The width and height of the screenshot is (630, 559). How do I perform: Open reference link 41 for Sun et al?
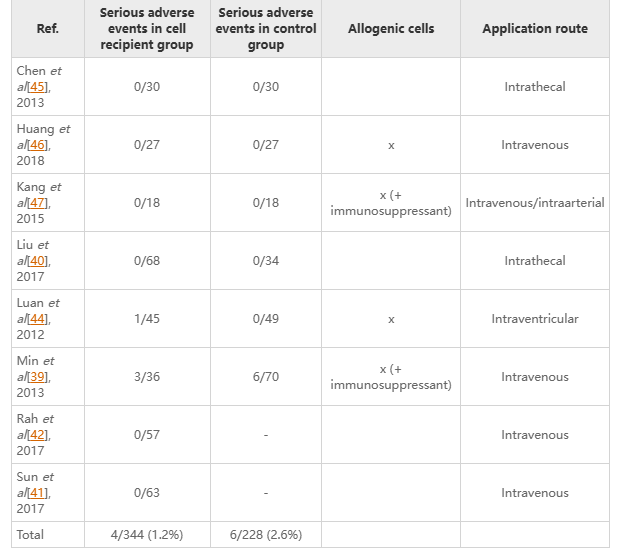click(39, 493)
